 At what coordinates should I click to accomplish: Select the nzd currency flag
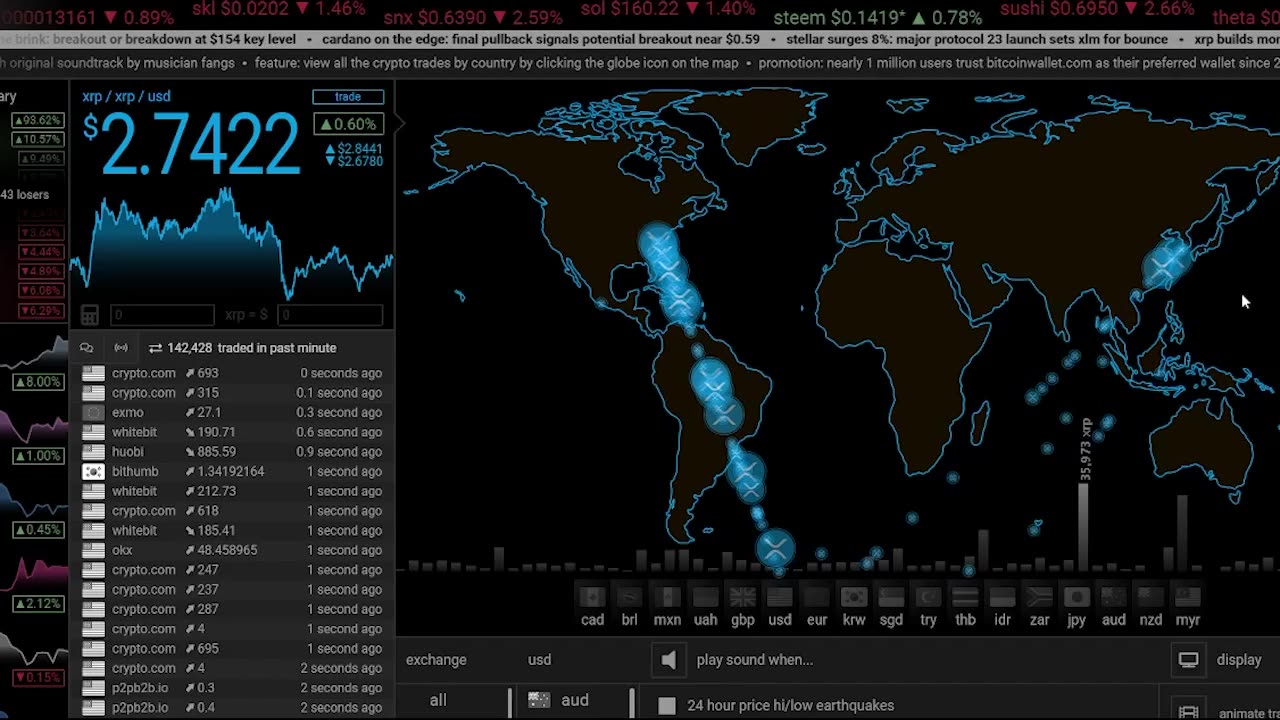coord(1151,597)
